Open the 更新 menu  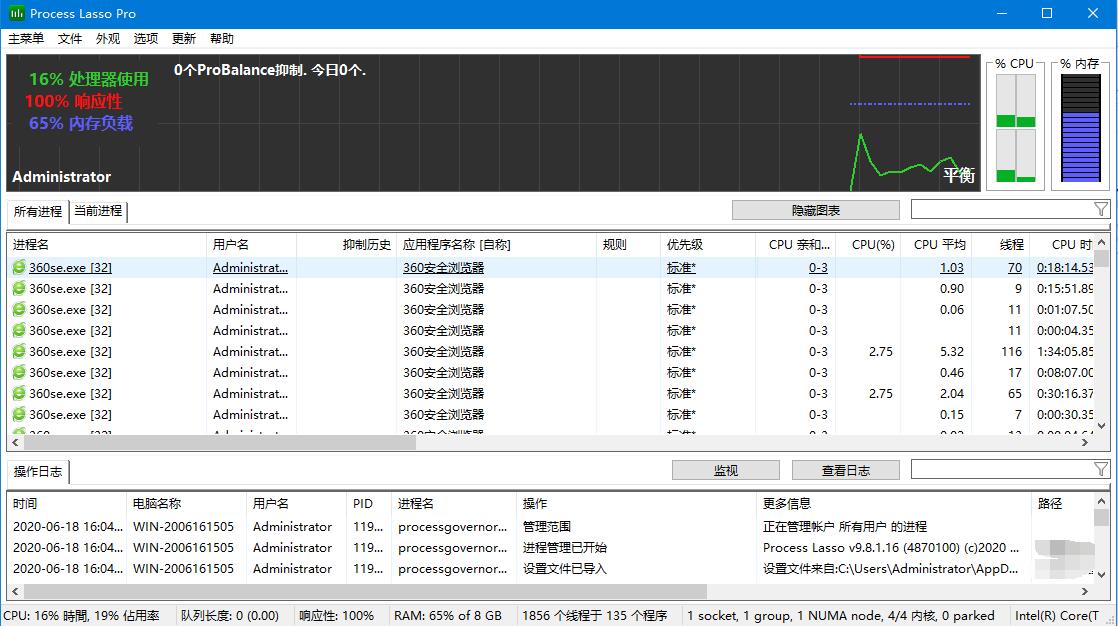pyautogui.click(x=183, y=39)
